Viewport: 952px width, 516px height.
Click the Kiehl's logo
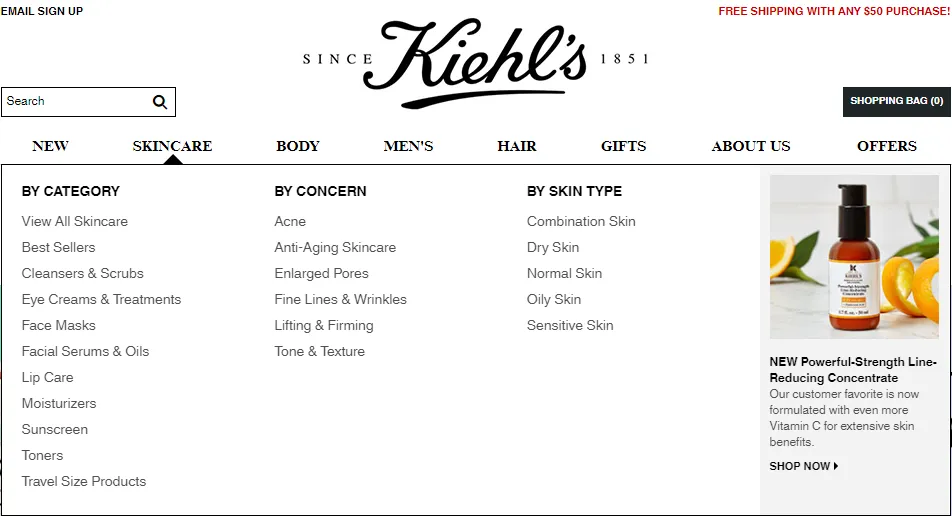point(476,63)
